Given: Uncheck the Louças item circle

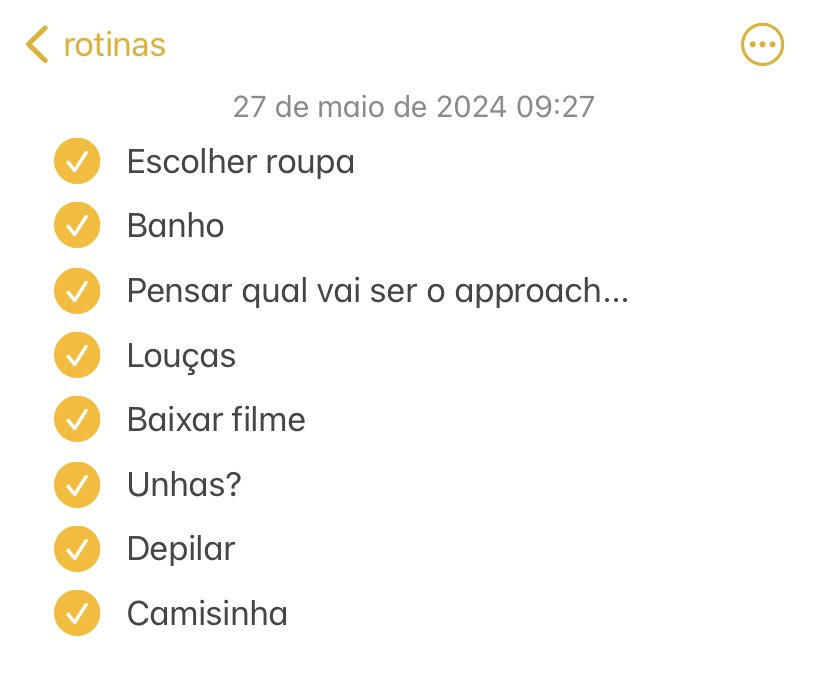Looking at the screenshot, I should (x=77, y=355).
